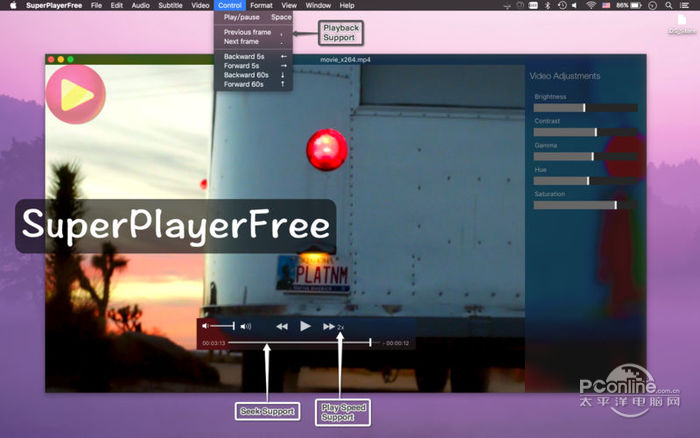The image size is (700, 438).
Task: Click the seek bar playhead marker
Action: click(370, 342)
